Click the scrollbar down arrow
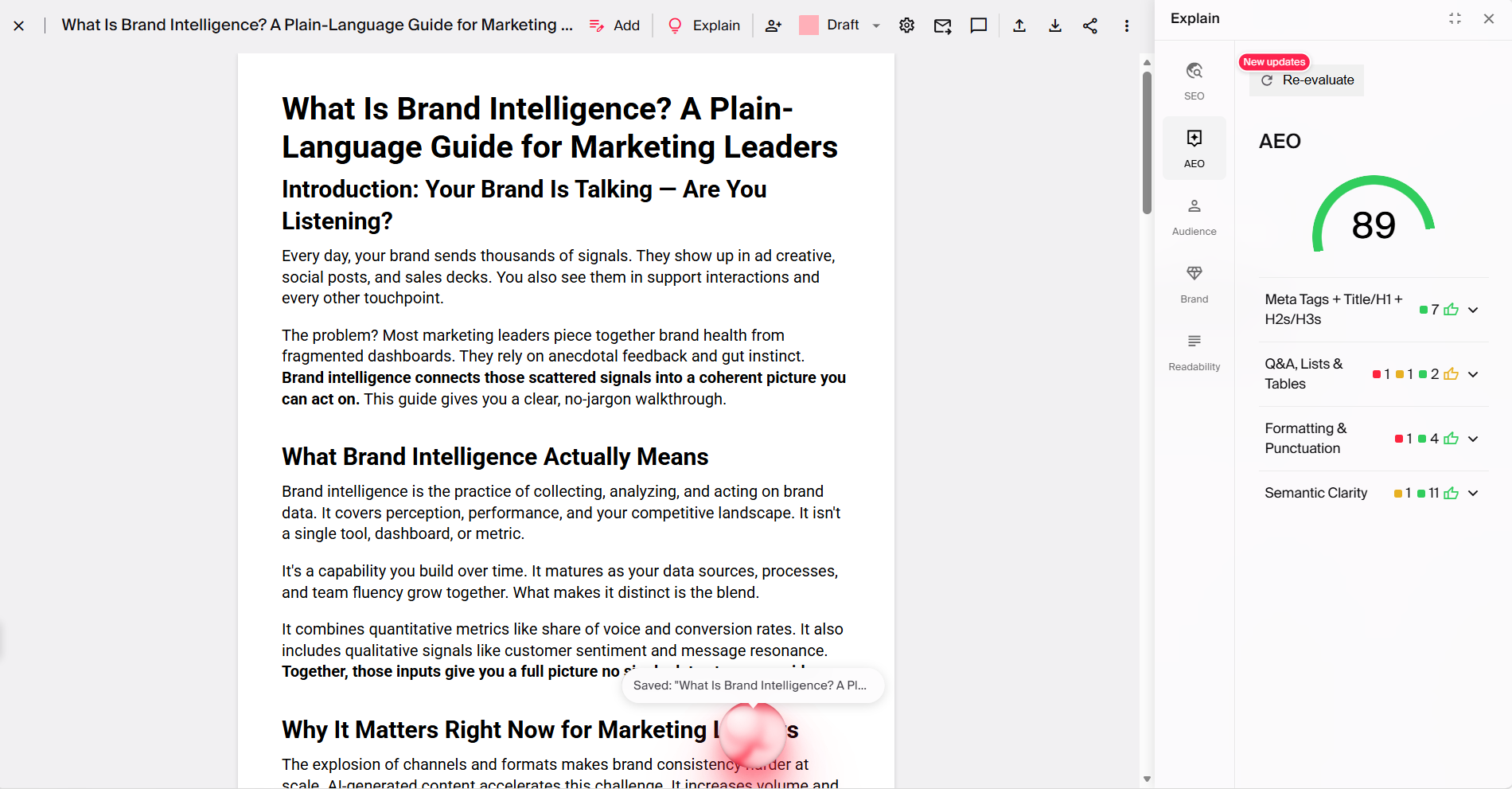This screenshot has height=789, width=1512. (x=1147, y=779)
